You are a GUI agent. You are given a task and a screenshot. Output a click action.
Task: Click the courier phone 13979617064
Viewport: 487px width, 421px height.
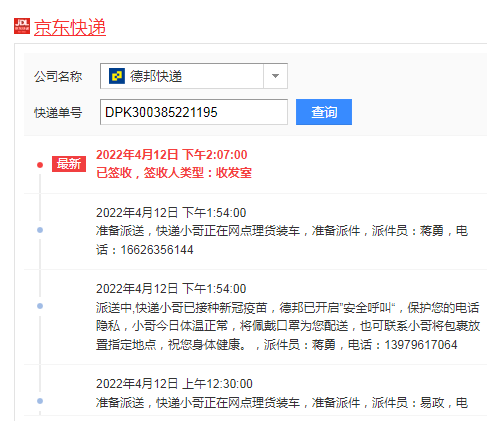pos(421,345)
